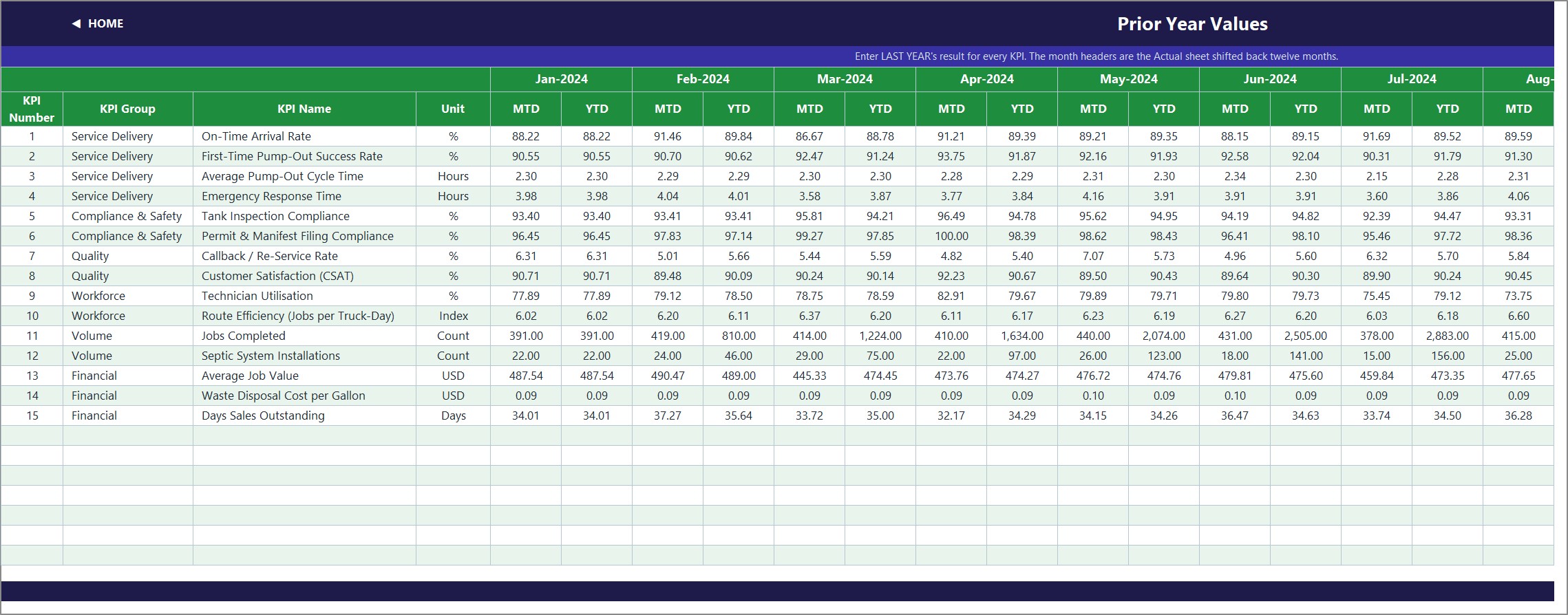Screen dimensions: 1568x615
Task: Select the Jun-2024 month header
Action: [x=1270, y=79]
